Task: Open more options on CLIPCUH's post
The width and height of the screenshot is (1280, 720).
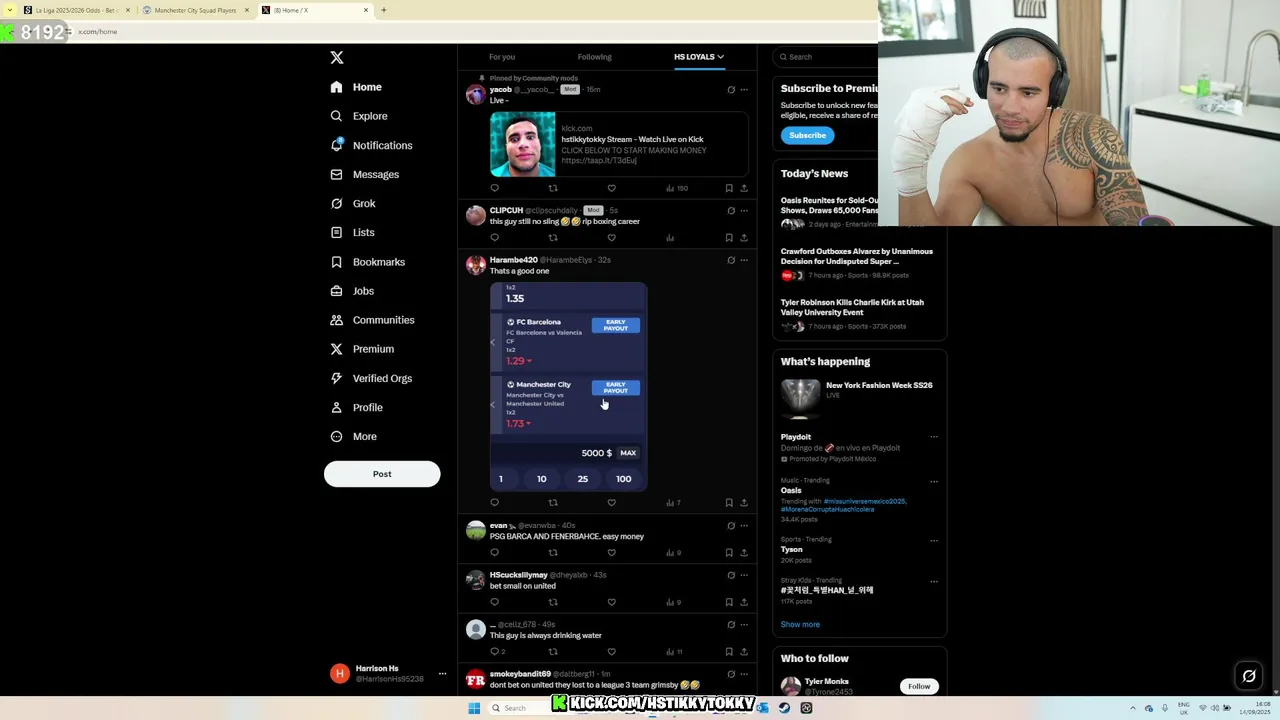Action: (744, 211)
